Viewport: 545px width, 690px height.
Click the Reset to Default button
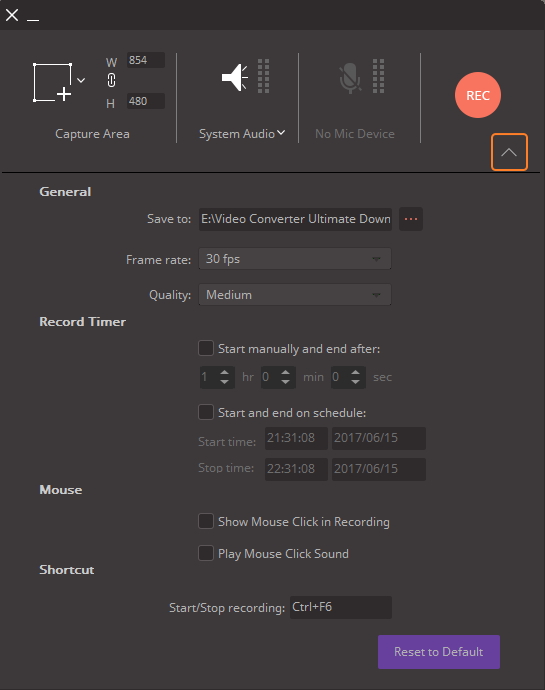[439, 652]
